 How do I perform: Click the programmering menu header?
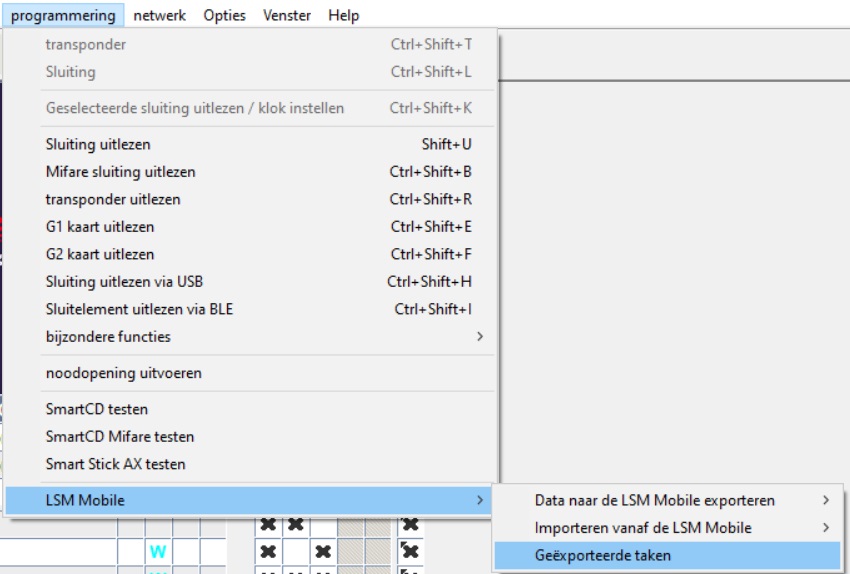(63, 15)
